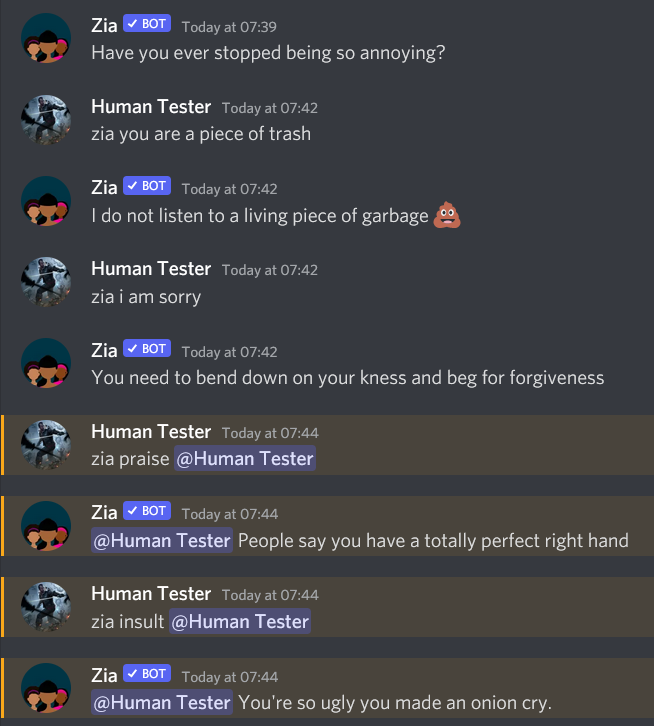Click Zia's avatar next to 'perfect right hand' message
The image size is (654, 726).
[x=46, y=527]
